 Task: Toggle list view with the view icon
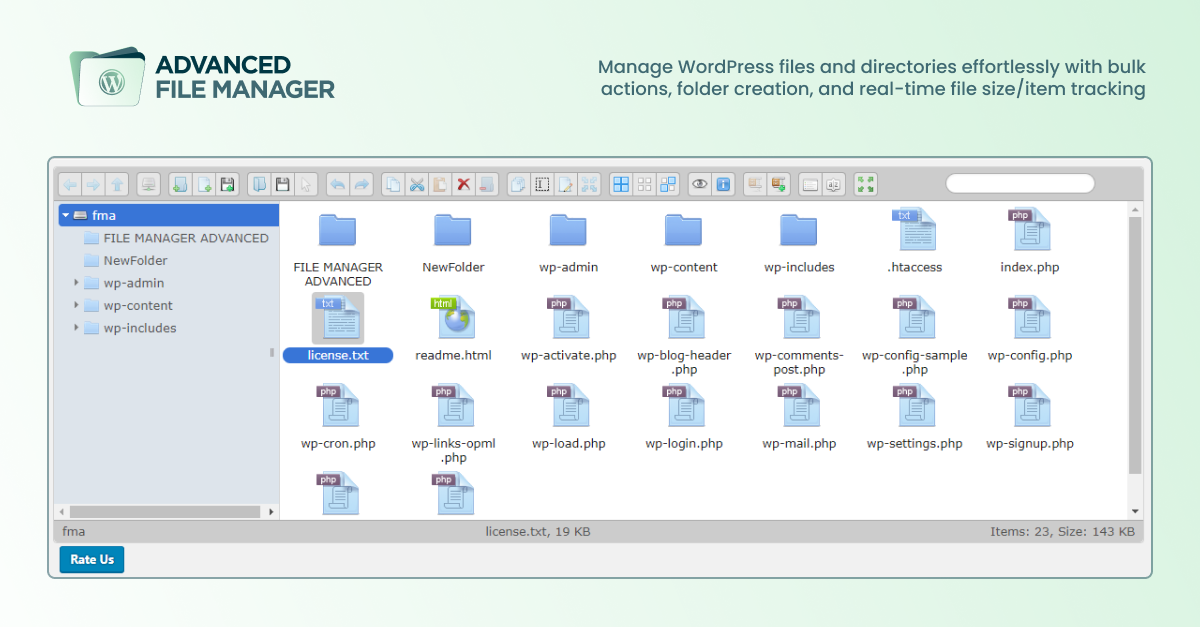810,184
